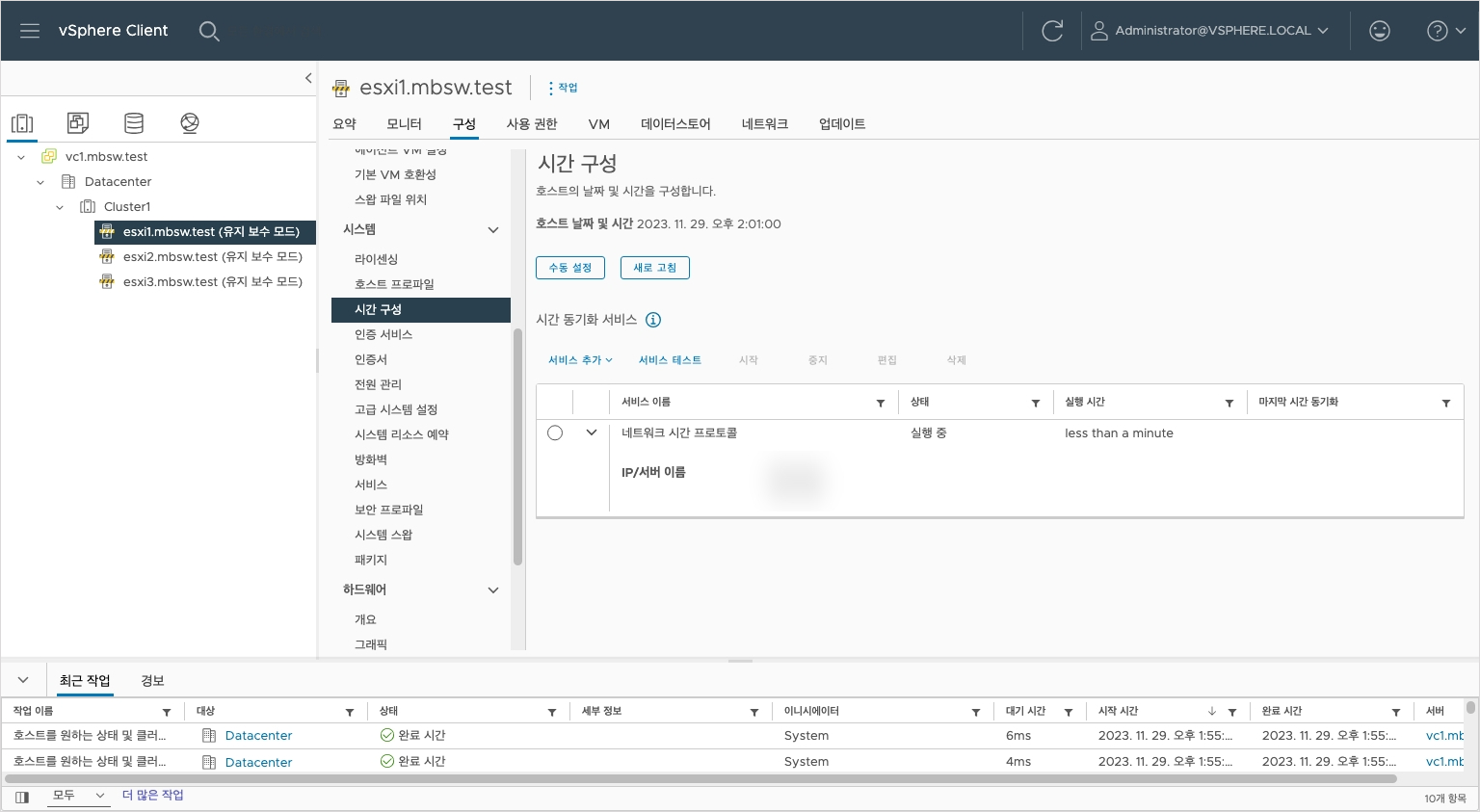
Task: Sort by 시작 시간 arrow icon
Action: (1212, 712)
